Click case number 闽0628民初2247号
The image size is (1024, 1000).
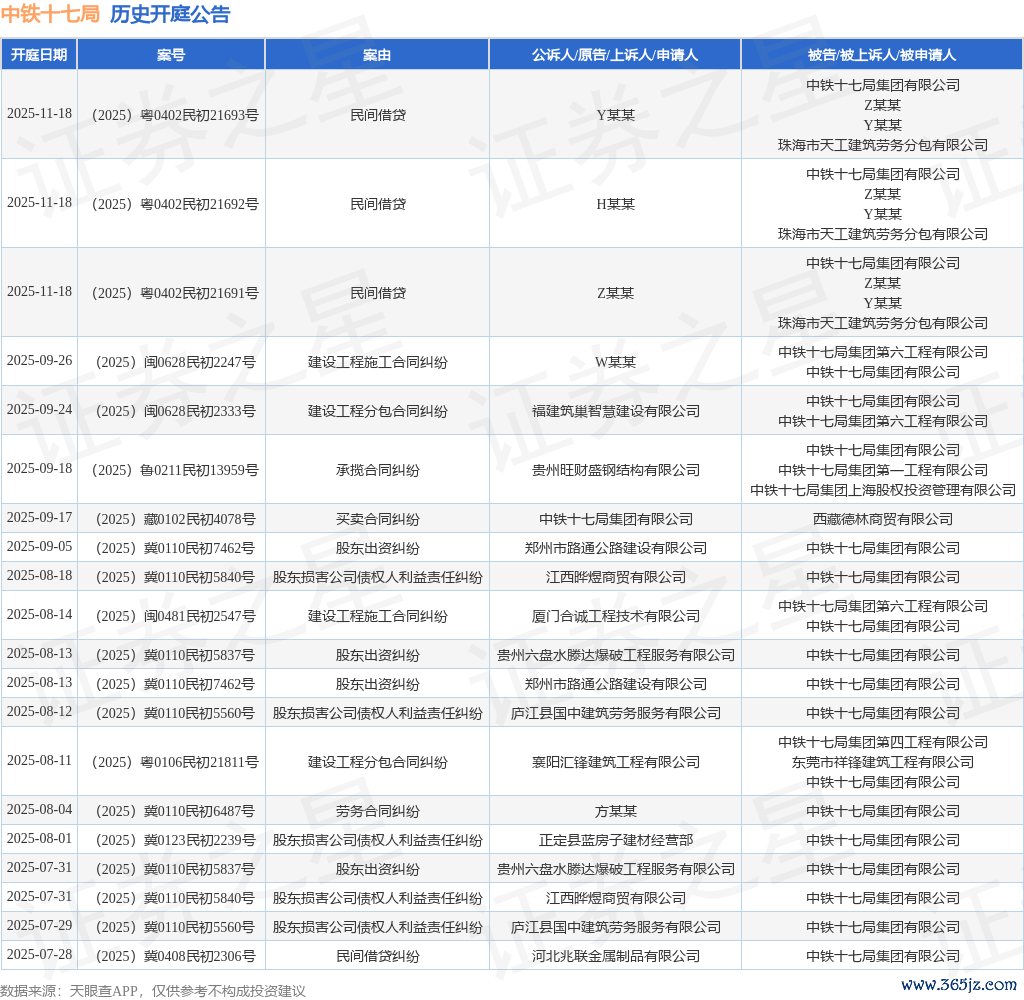[171, 362]
